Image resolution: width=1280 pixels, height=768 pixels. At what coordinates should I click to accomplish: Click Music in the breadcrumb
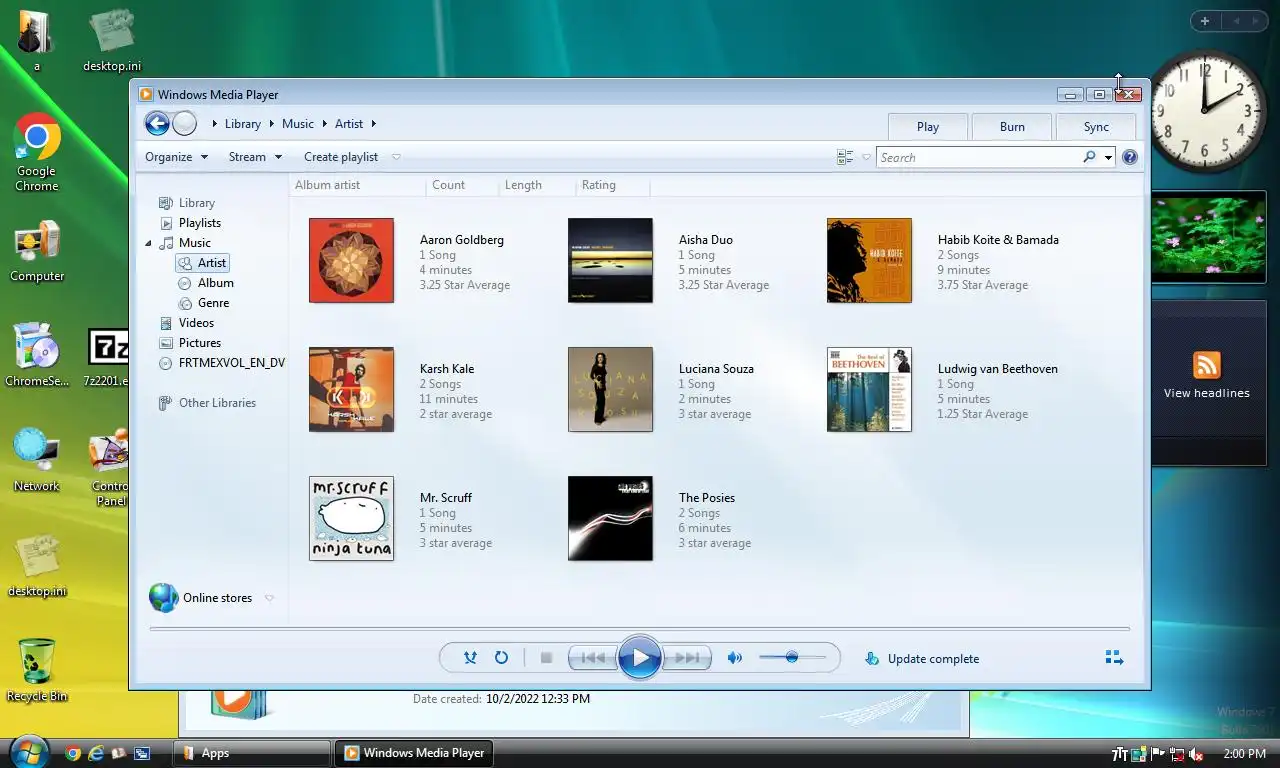(x=298, y=124)
